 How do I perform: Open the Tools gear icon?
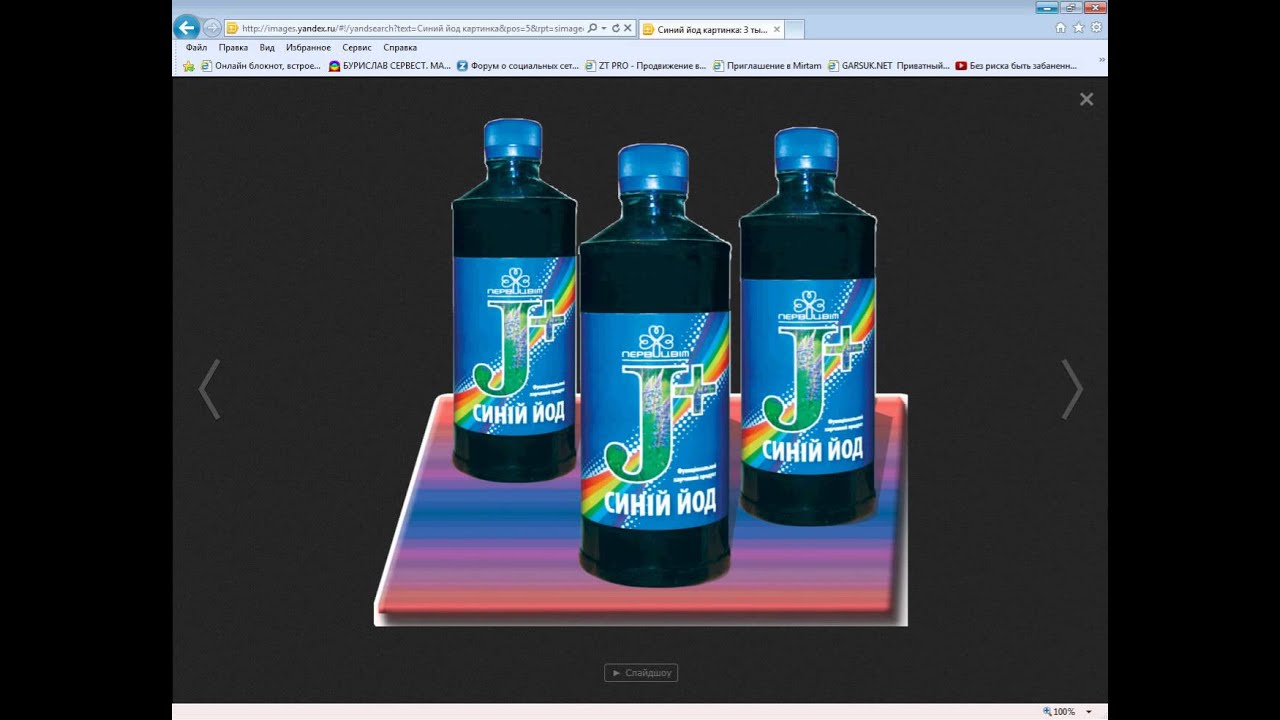[1096, 28]
